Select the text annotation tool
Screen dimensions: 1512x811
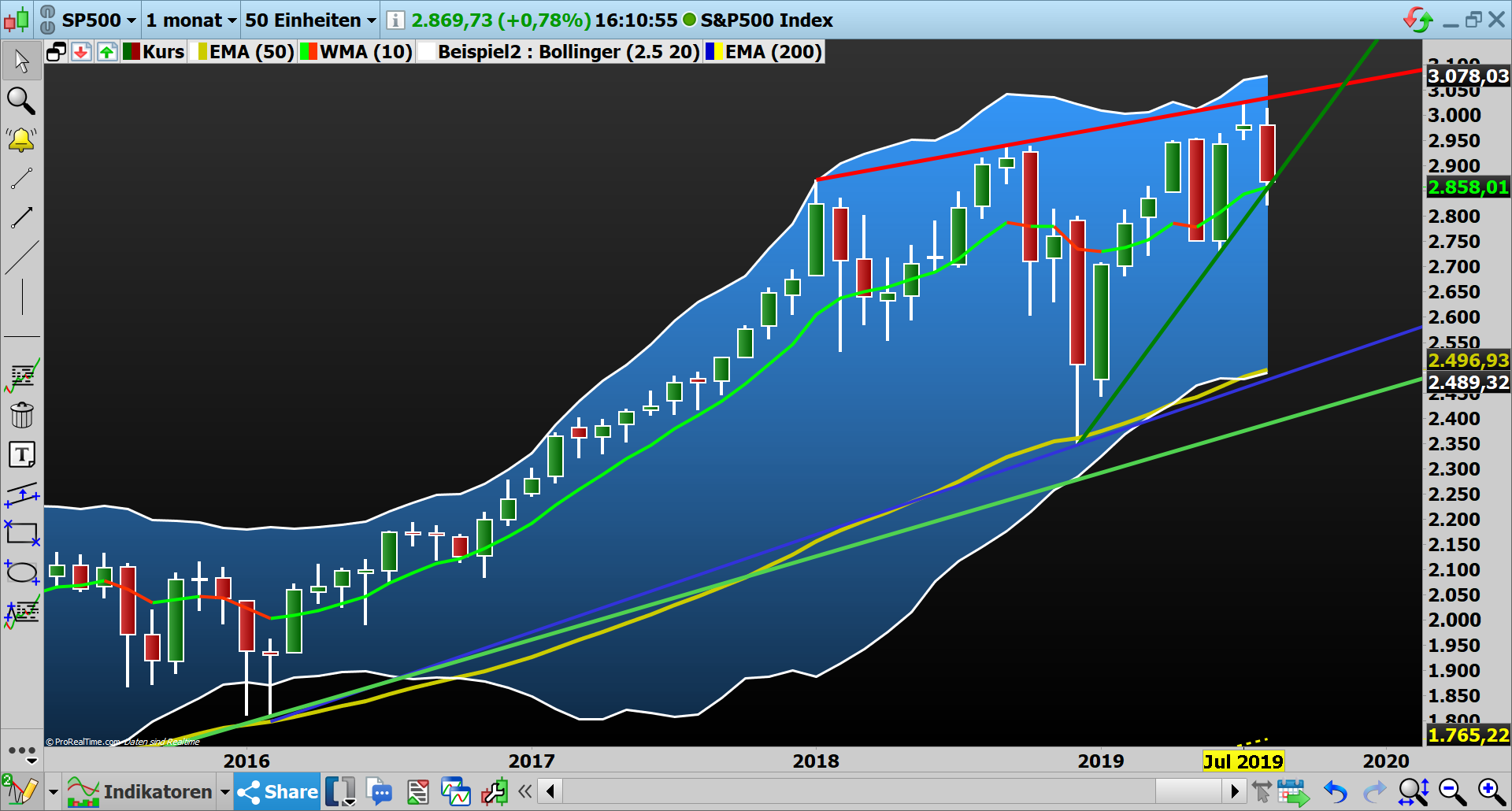pyautogui.click(x=21, y=454)
